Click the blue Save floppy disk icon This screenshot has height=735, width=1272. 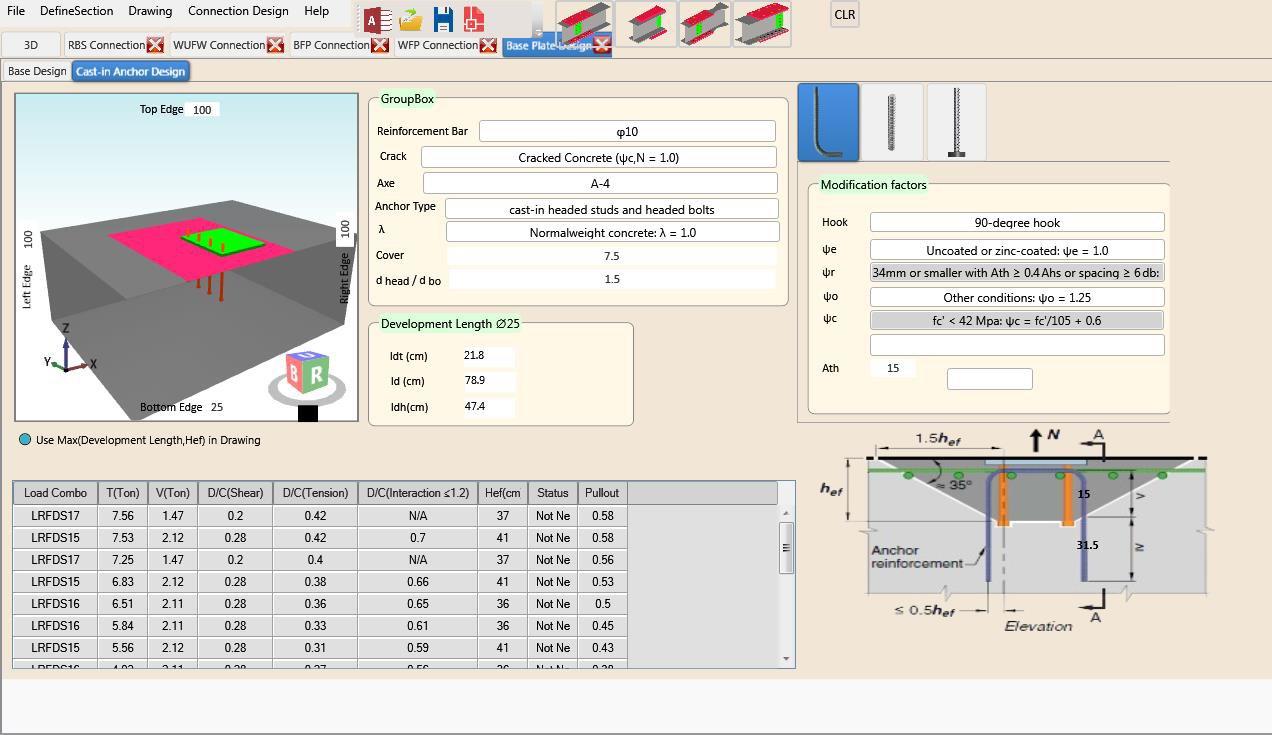coord(442,20)
